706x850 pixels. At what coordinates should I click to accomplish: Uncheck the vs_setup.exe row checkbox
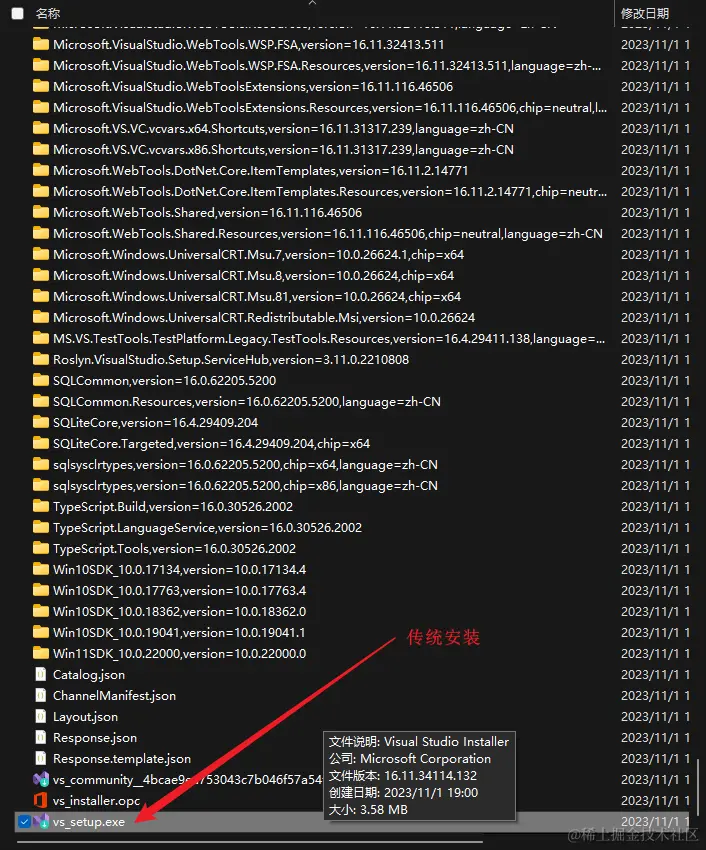point(24,821)
